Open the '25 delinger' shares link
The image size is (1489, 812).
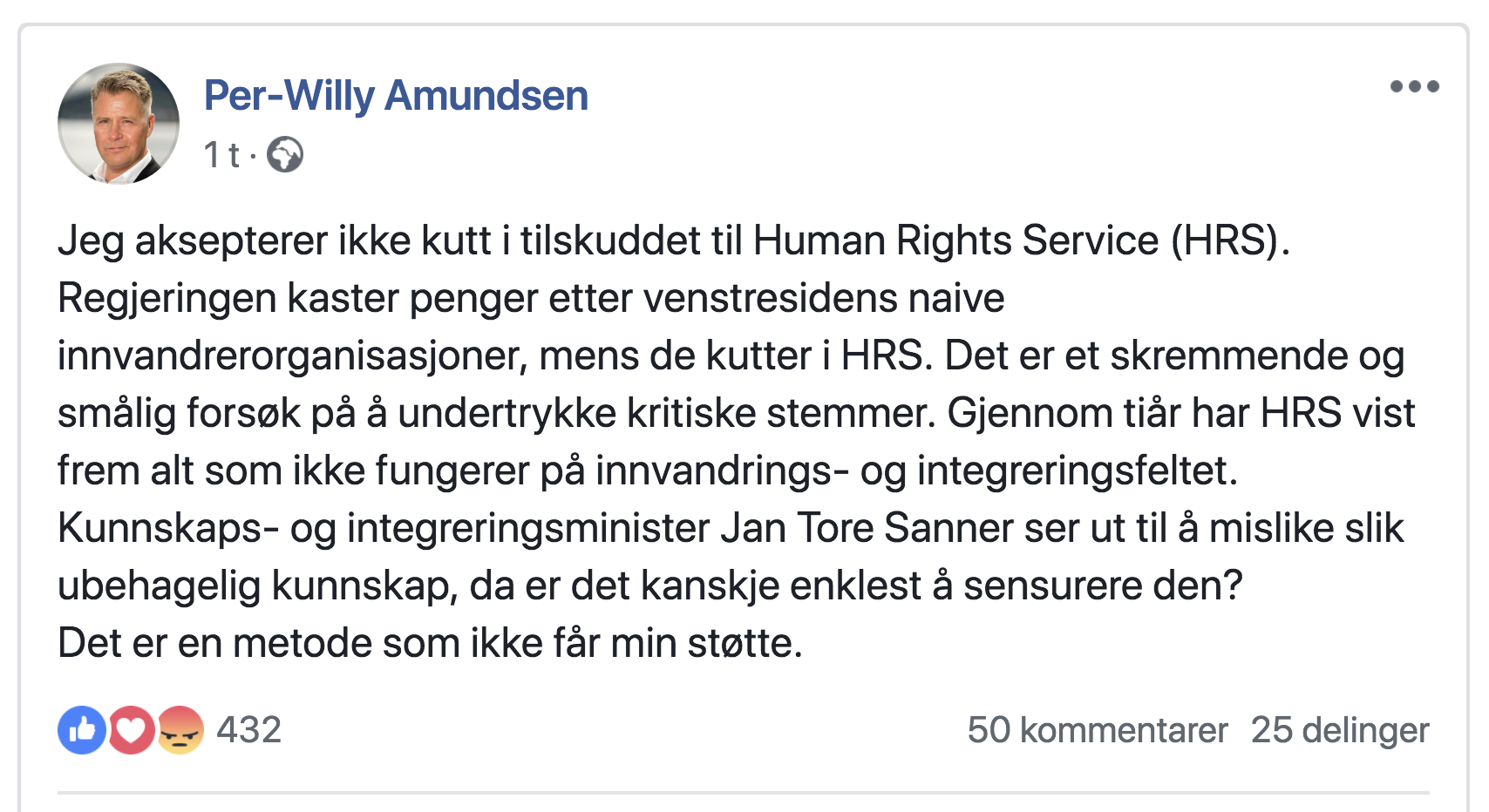(1339, 730)
